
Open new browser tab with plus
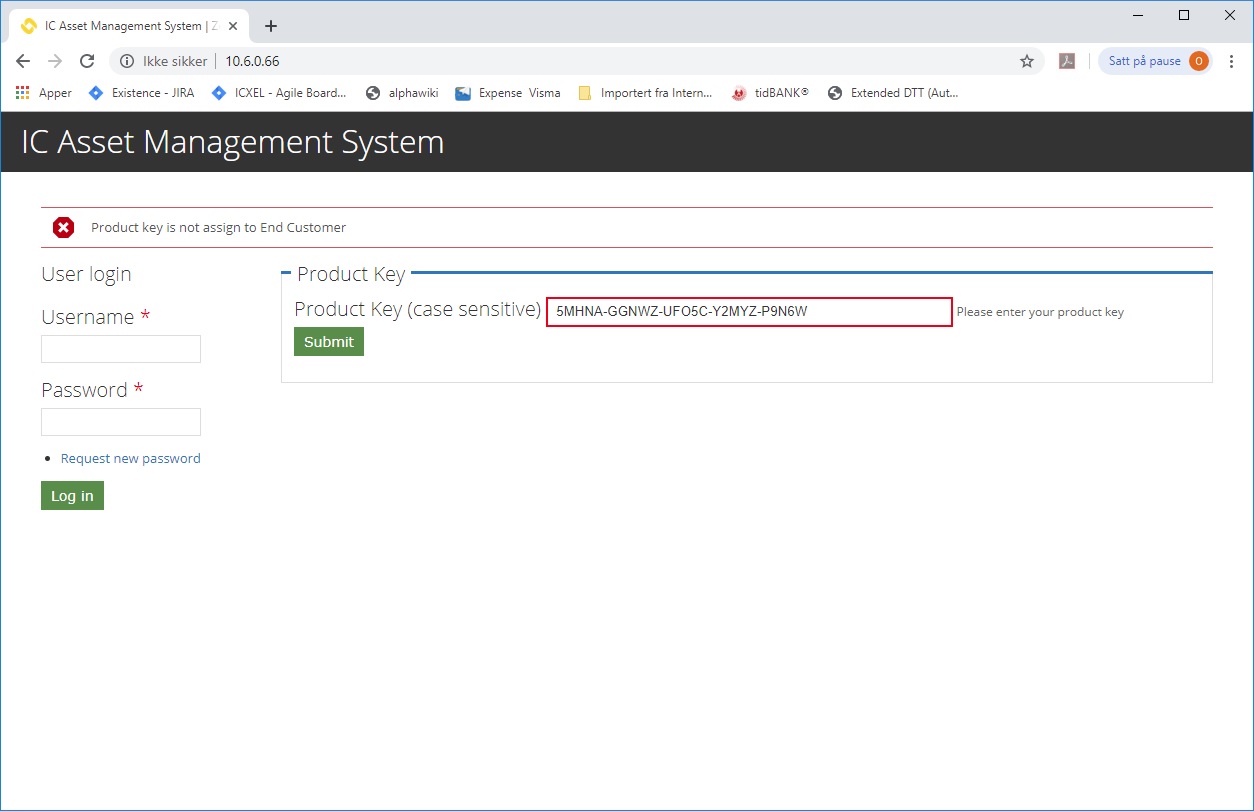270,26
